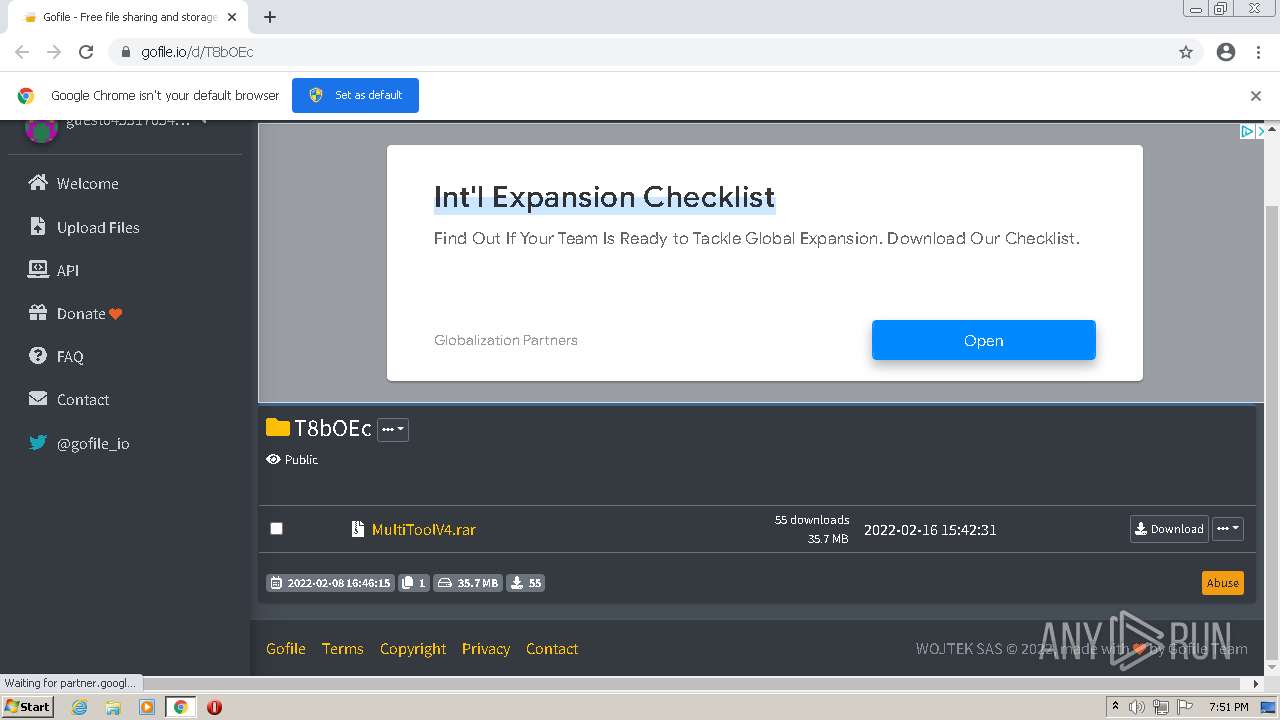Open a new tab with plus button
Screen dimensions: 1280x720
click(x=269, y=17)
